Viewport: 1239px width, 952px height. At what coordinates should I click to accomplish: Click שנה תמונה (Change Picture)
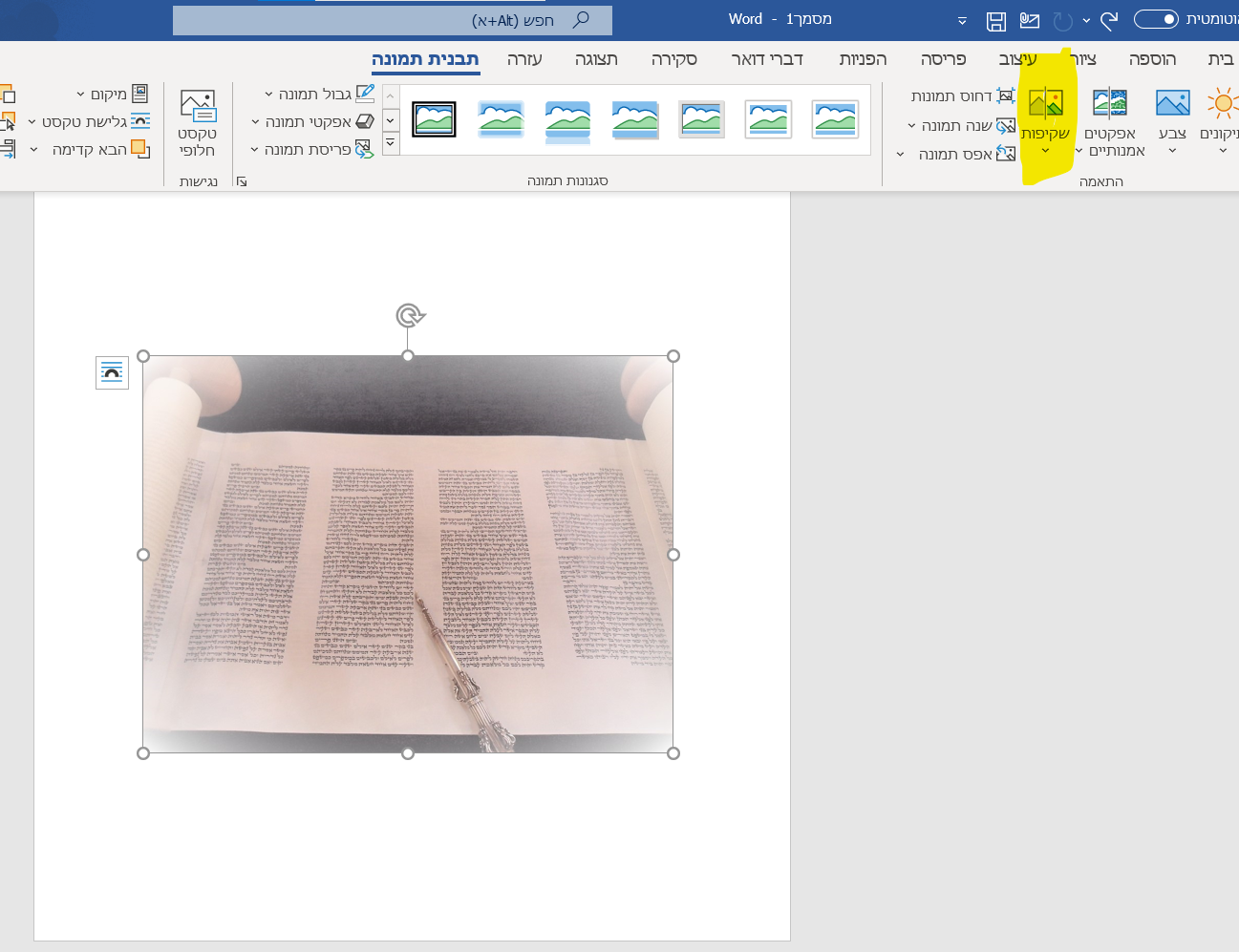[961, 125]
